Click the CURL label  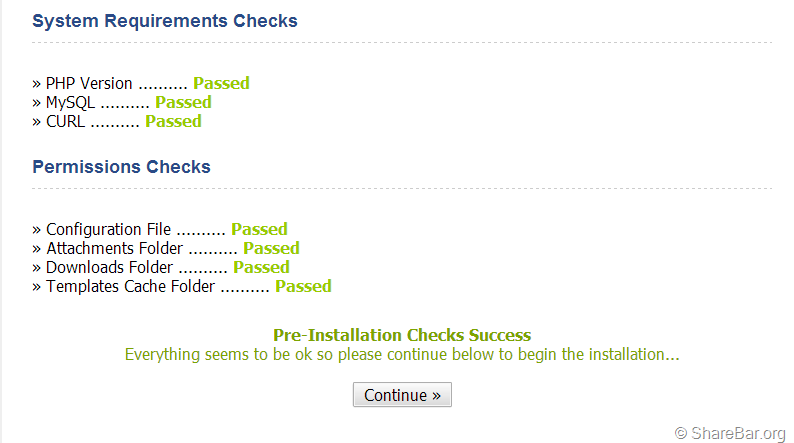(66, 122)
